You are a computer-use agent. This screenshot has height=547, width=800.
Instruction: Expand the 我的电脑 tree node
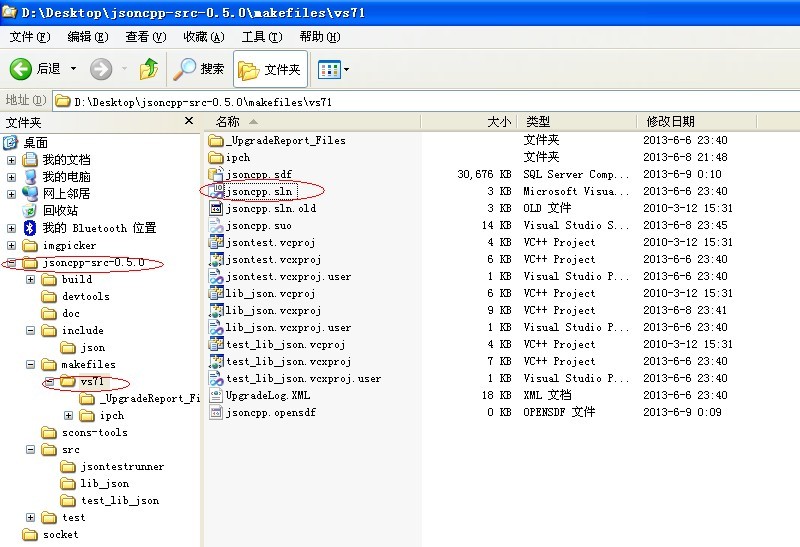[x=11, y=177]
